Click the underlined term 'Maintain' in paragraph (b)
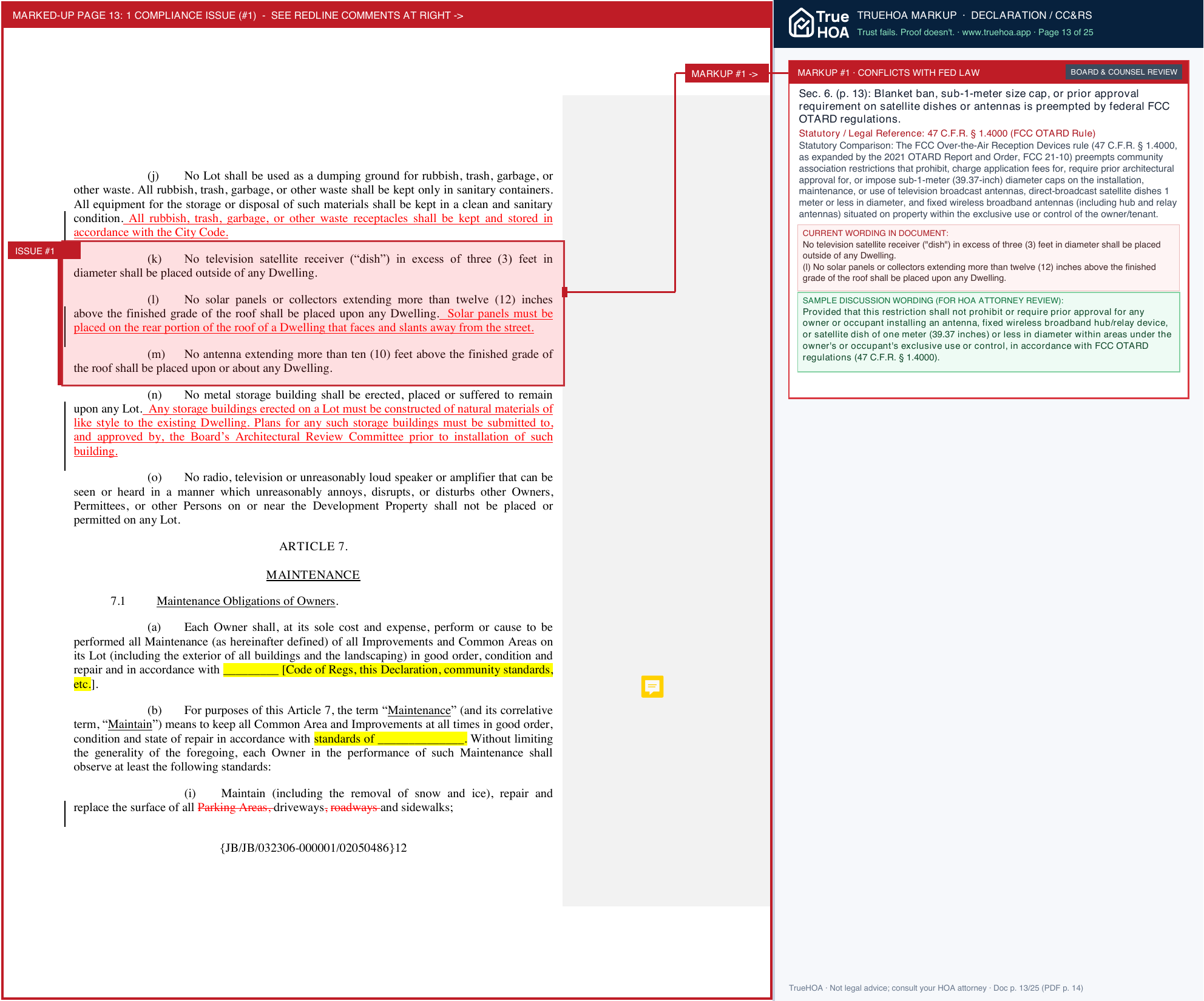 (130, 724)
